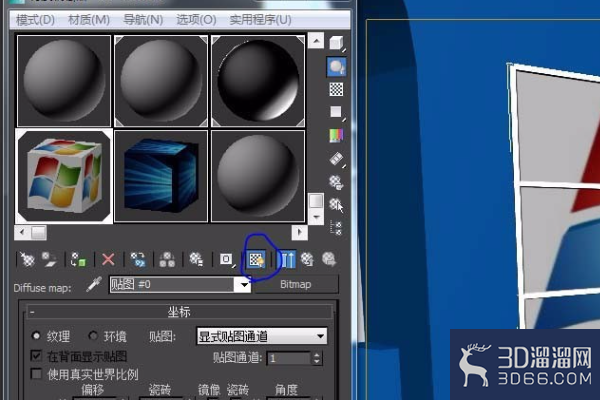The width and height of the screenshot is (600, 400).
Task: Select the 环境 radio button
Action: pyautogui.click(x=93, y=336)
